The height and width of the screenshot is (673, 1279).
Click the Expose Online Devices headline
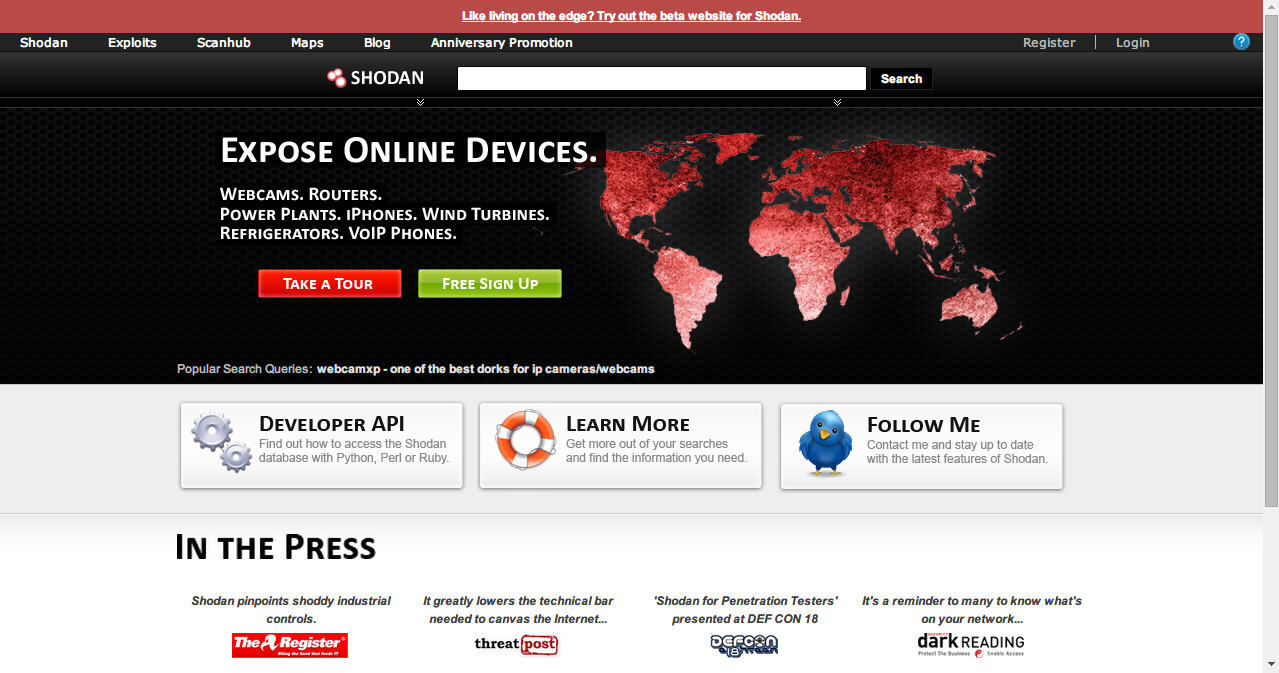pos(410,151)
